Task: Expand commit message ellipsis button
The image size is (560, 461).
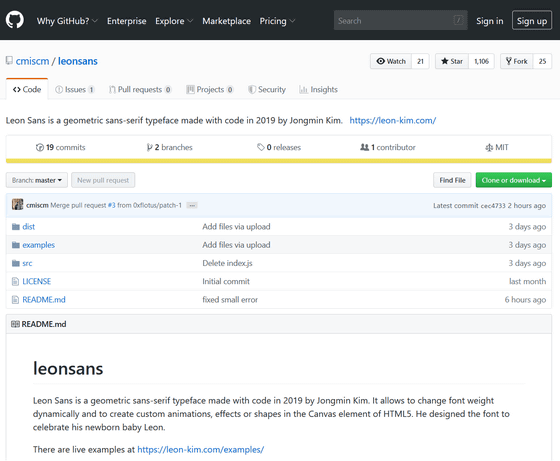Action: click(x=192, y=205)
